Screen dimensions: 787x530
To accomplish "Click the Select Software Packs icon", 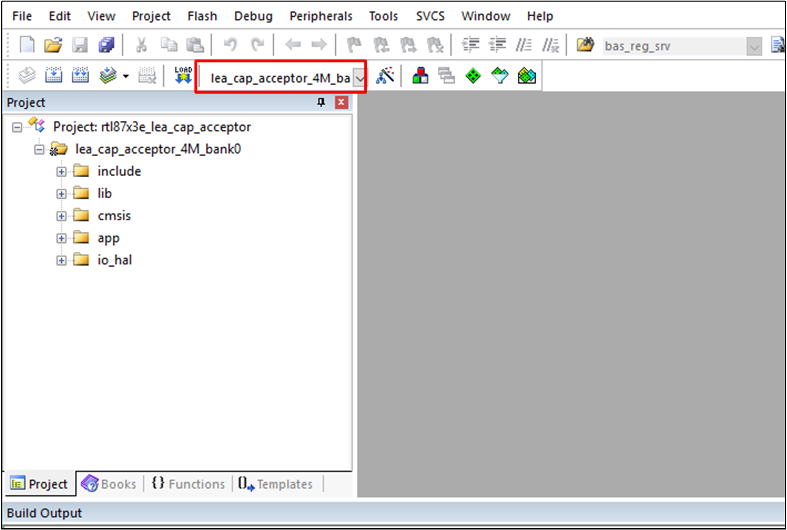I will (x=499, y=76).
